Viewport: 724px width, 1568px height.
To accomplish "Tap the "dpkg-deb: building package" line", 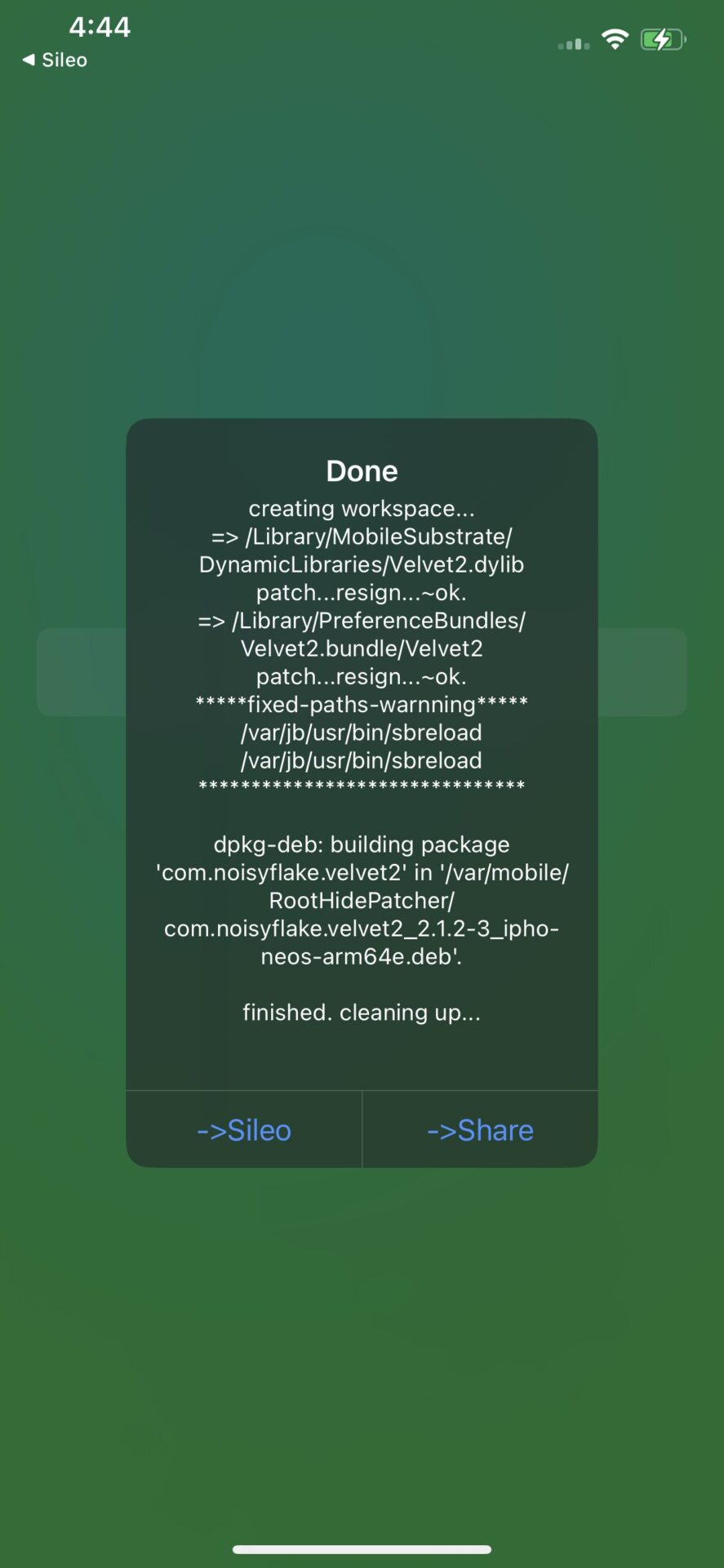I will [362, 844].
